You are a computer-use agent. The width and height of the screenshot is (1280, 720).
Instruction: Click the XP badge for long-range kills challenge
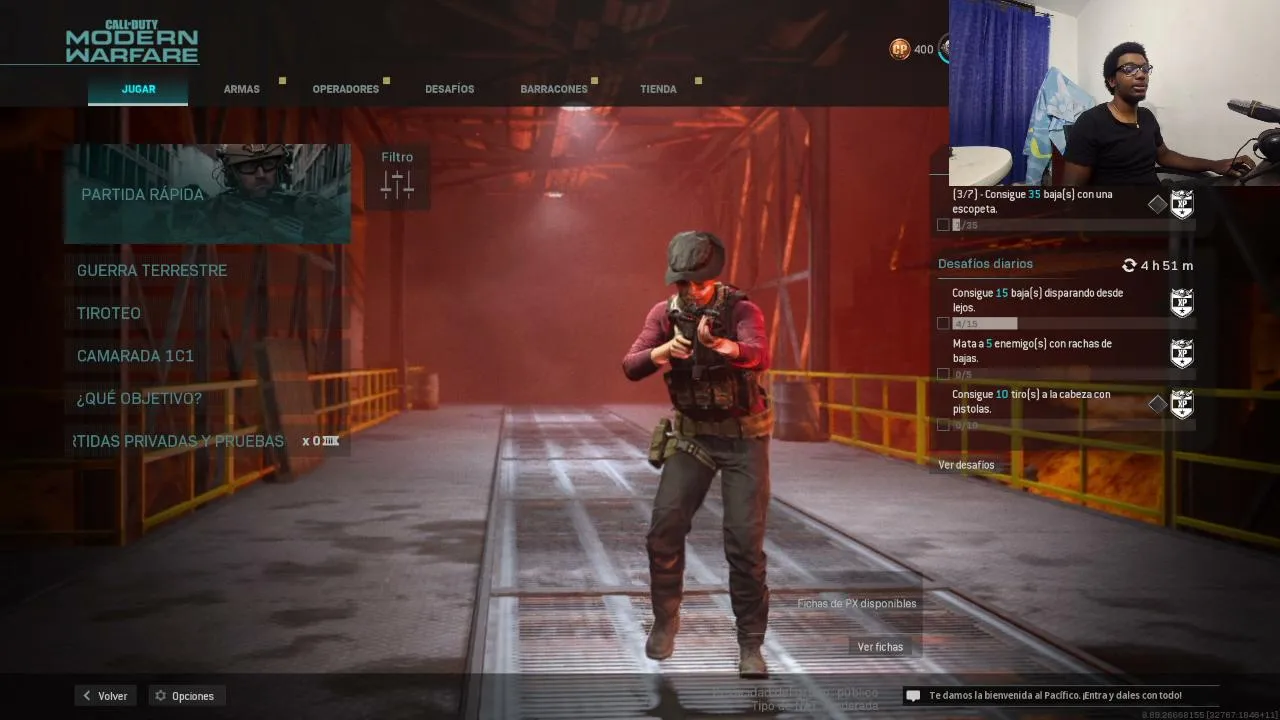tap(1182, 303)
